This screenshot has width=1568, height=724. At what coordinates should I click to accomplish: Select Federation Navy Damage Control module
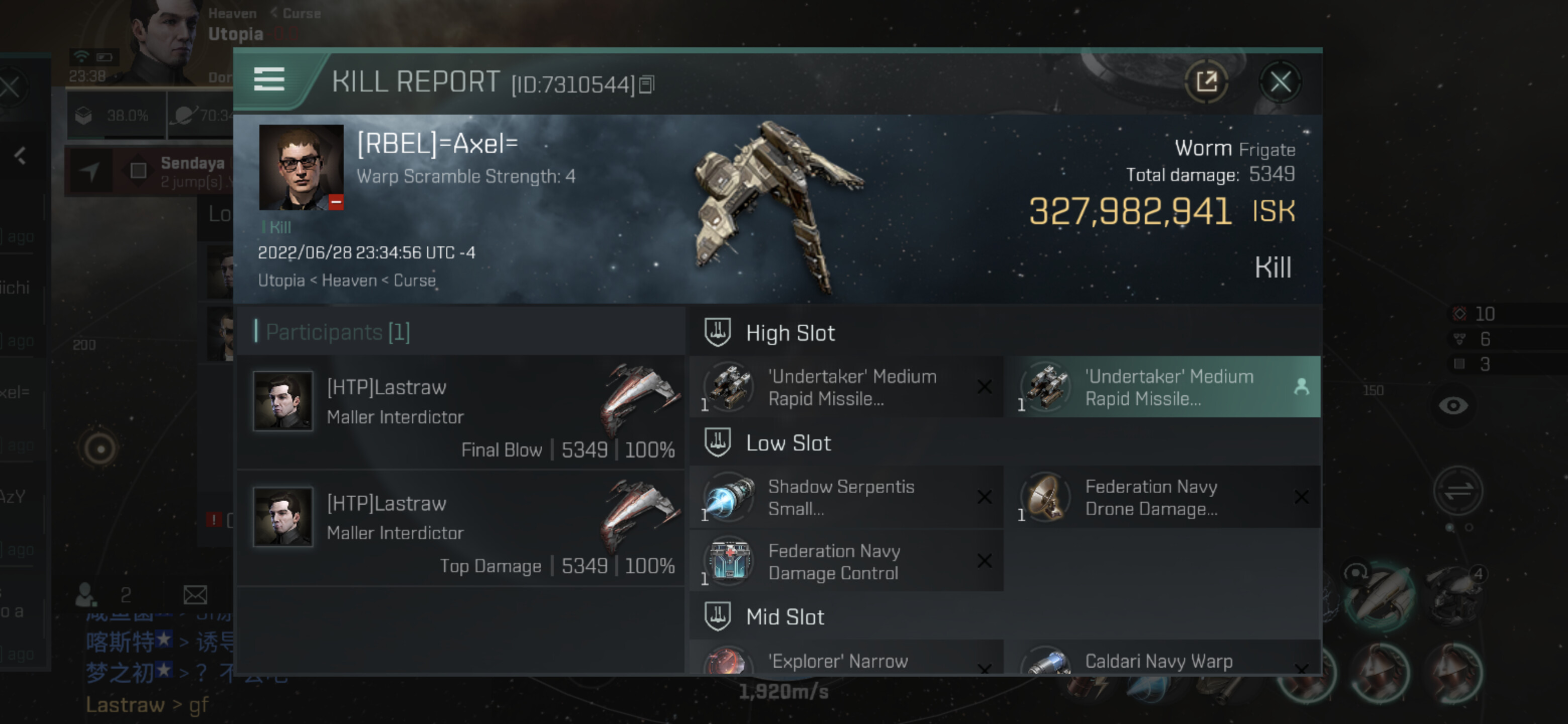[x=846, y=562]
